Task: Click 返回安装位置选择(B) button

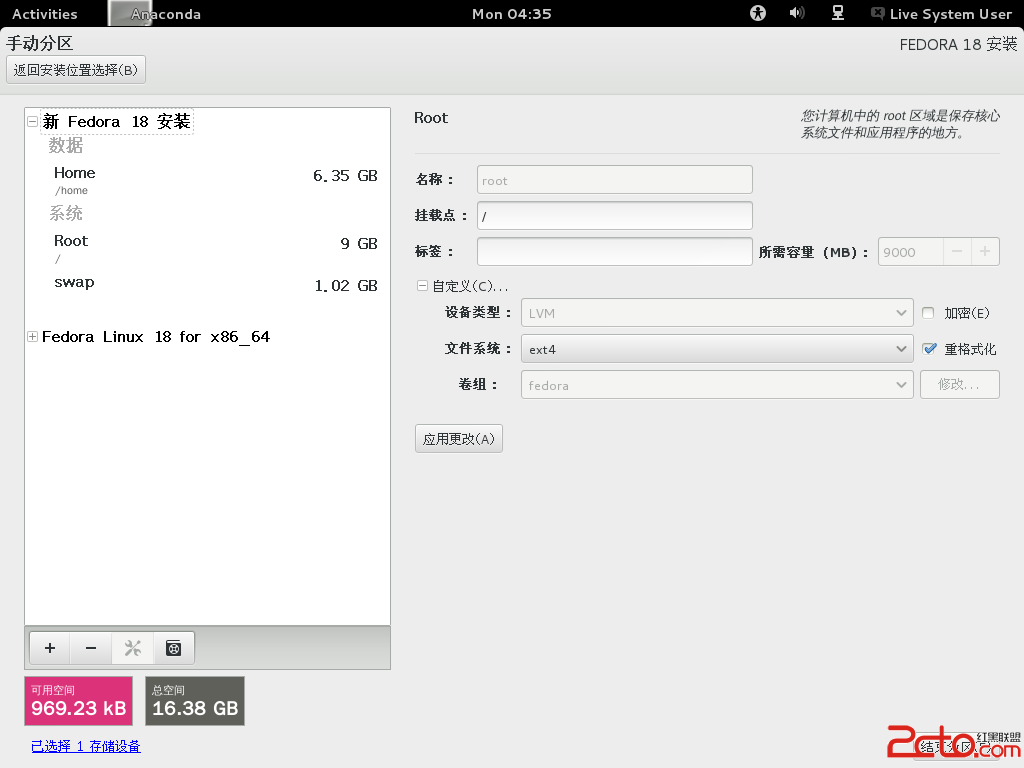Action: [x=76, y=70]
